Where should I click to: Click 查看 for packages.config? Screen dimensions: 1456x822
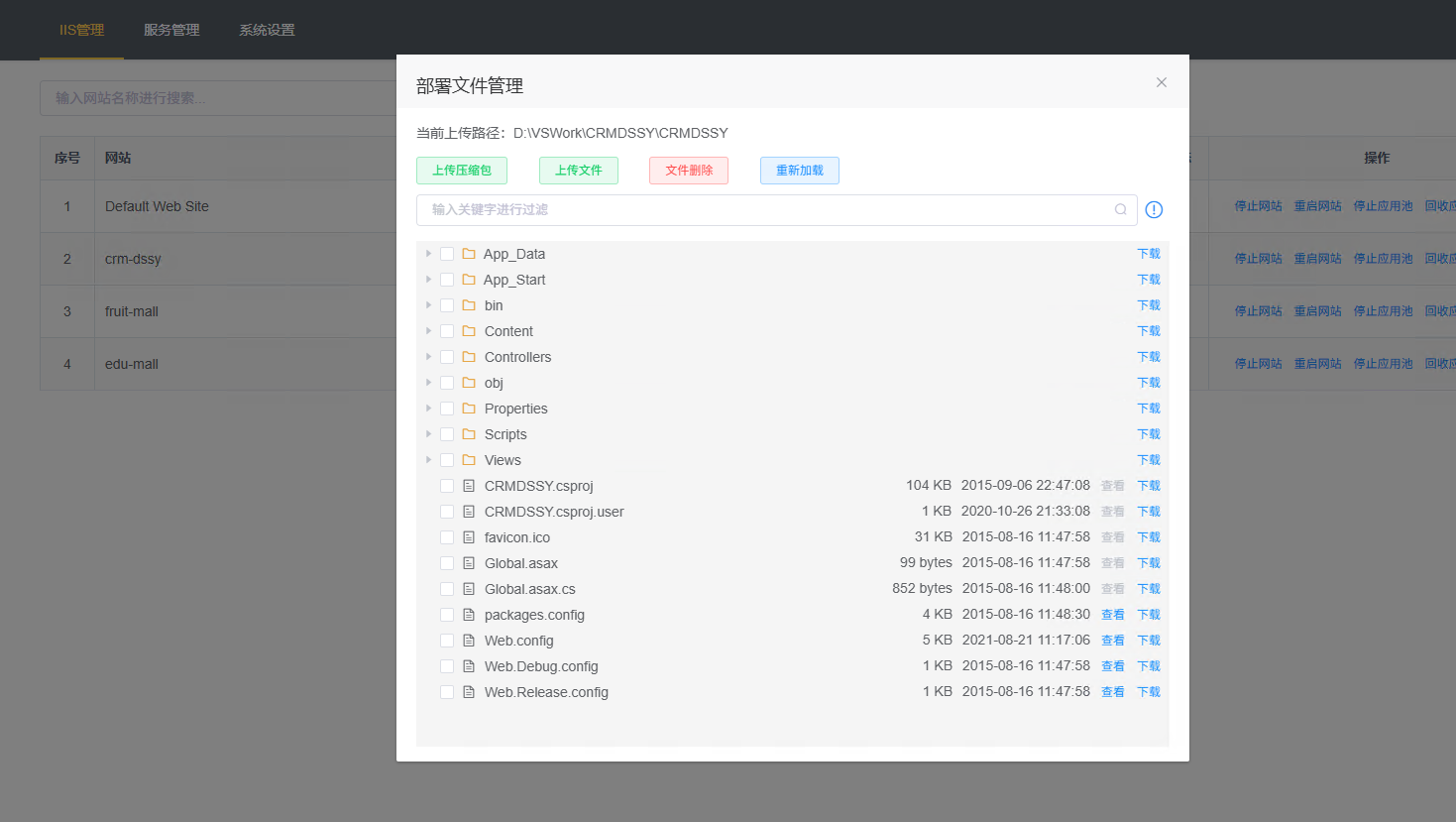pos(1113,615)
